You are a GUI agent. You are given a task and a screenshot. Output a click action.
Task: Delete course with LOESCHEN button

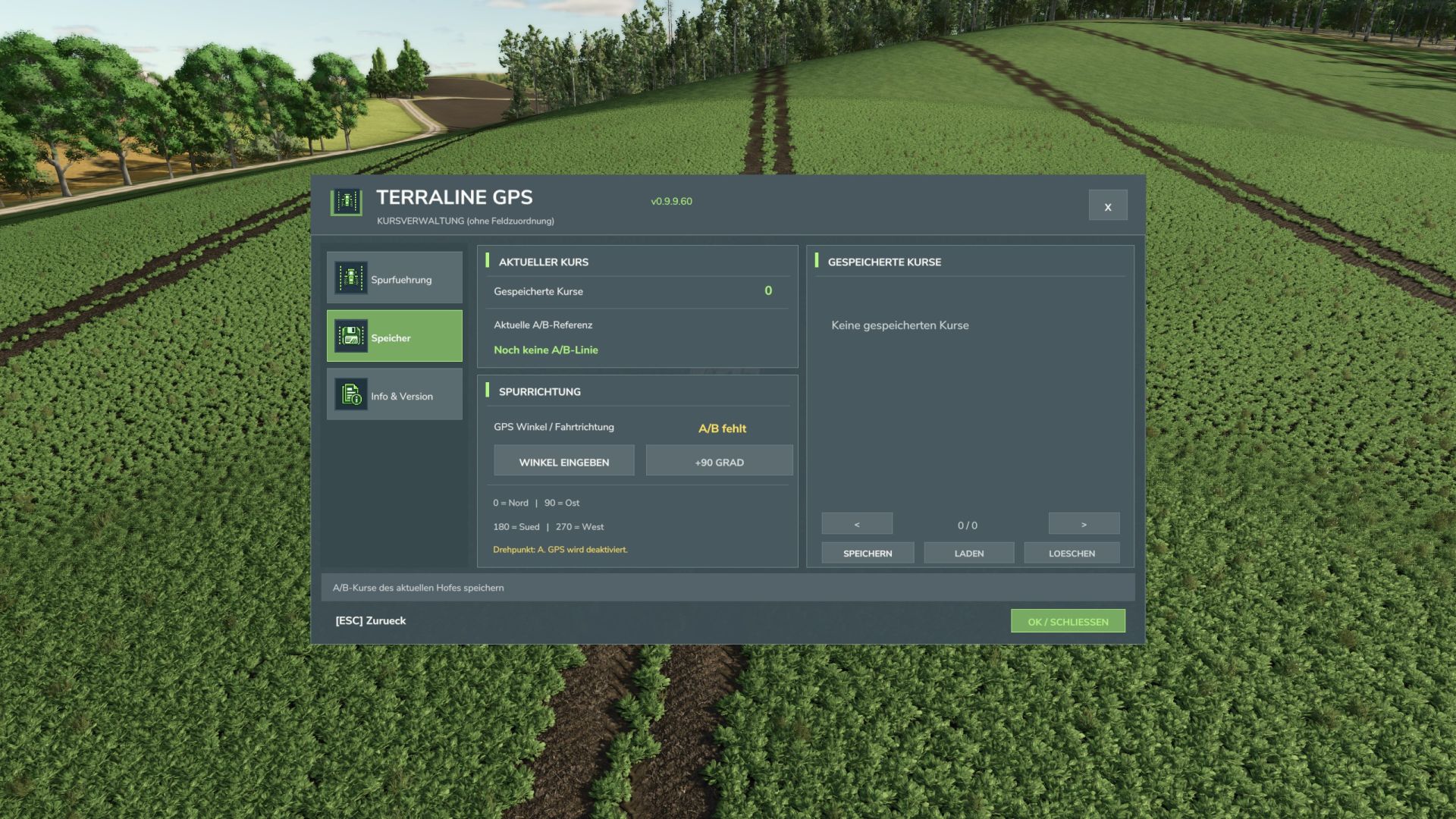point(1072,553)
